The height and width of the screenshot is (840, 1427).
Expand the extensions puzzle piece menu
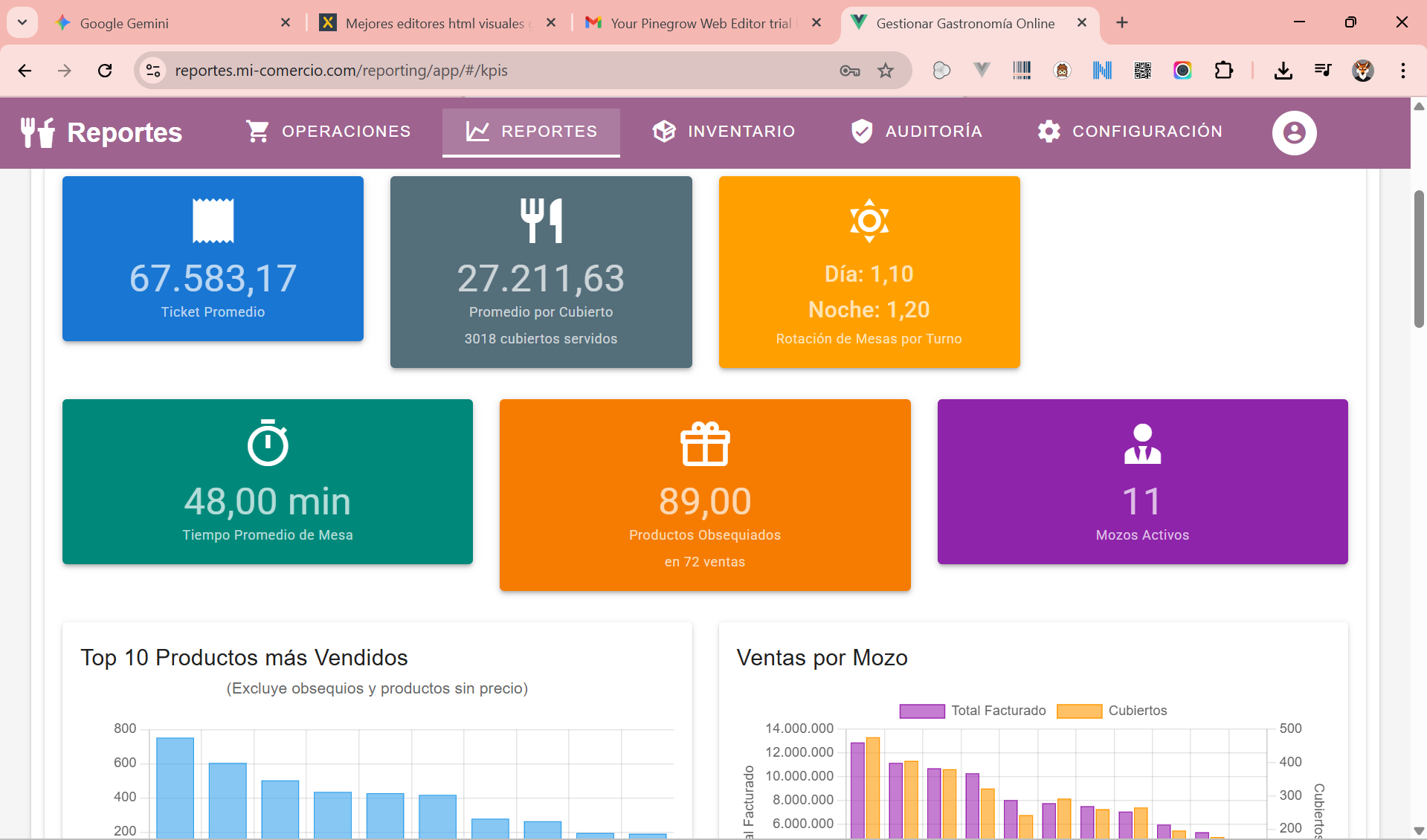pyautogui.click(x=1223, y=70)
